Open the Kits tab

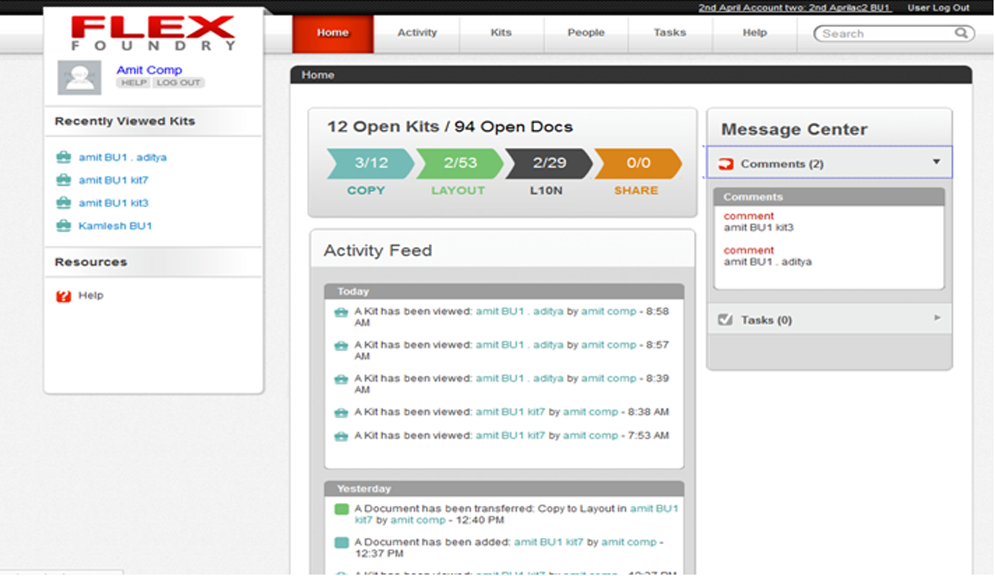pyautogui.click(x=501, y=33)
